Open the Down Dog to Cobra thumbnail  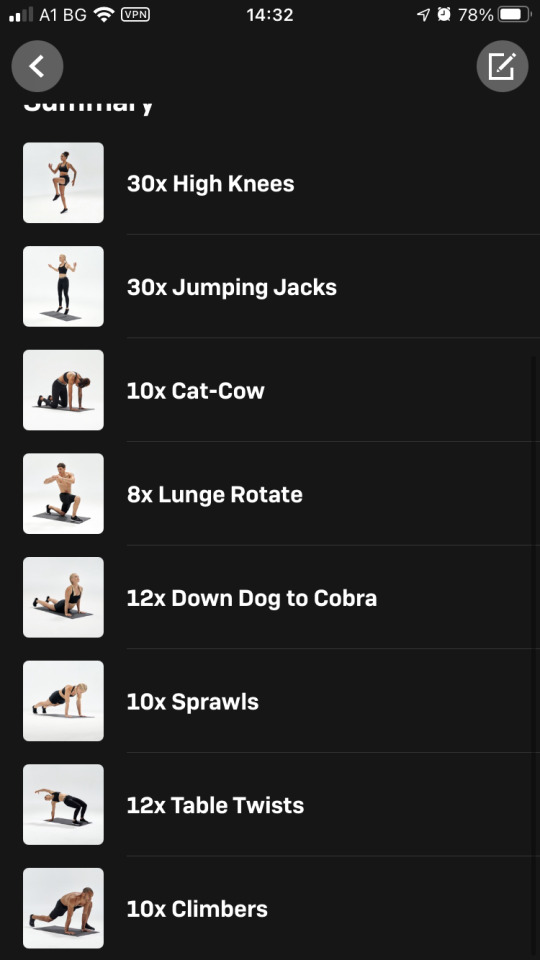coord(63,597)
